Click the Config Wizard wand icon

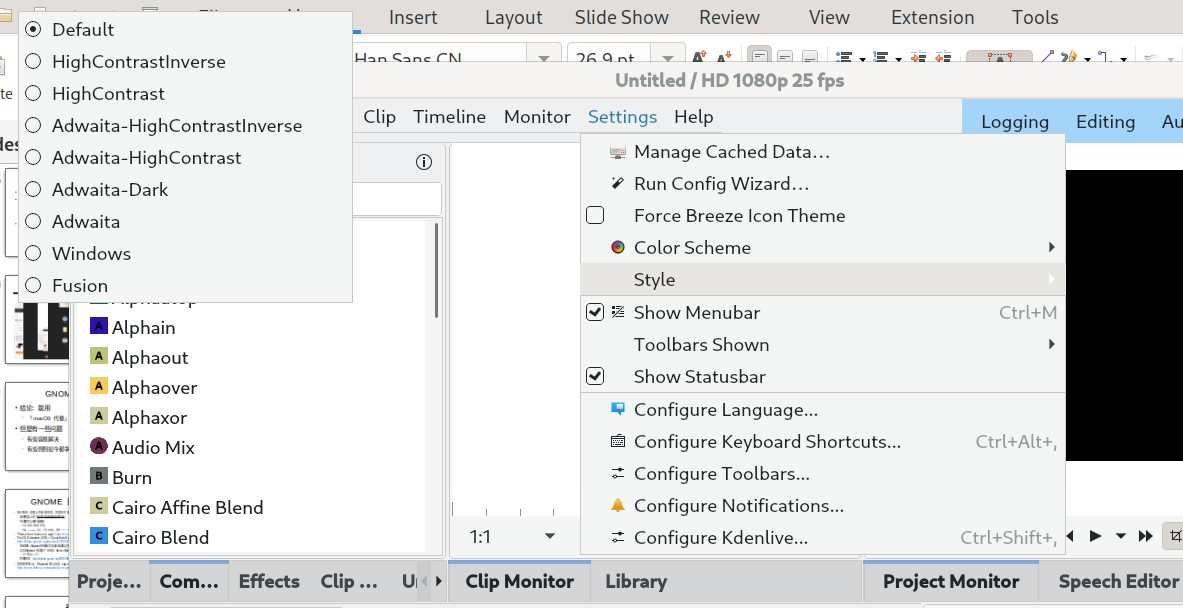[618, 184]
